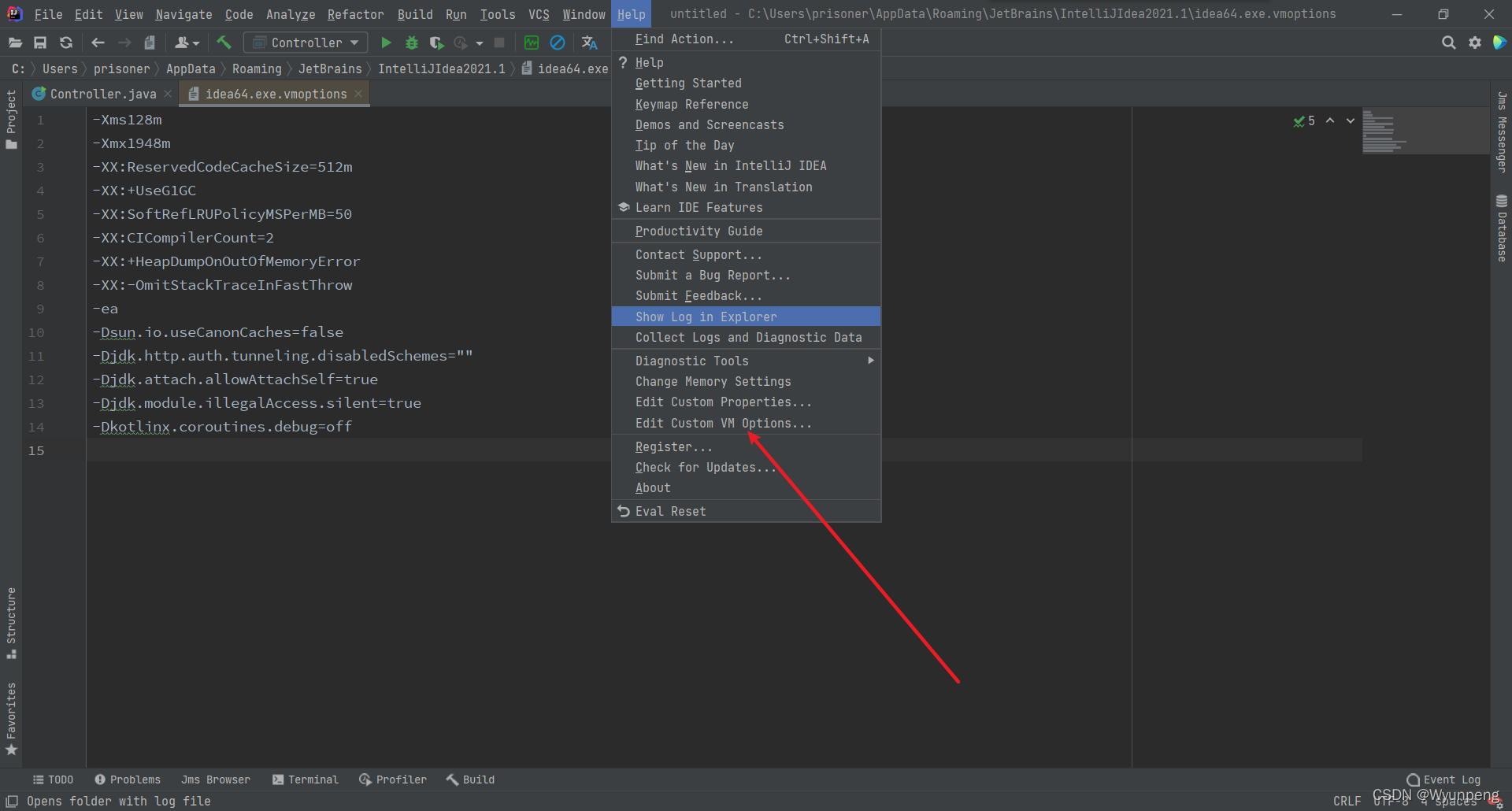Expand the arrow next to profiler run icon
Image resolution: width=1512 pixels, height=811 pixels.
479,43
